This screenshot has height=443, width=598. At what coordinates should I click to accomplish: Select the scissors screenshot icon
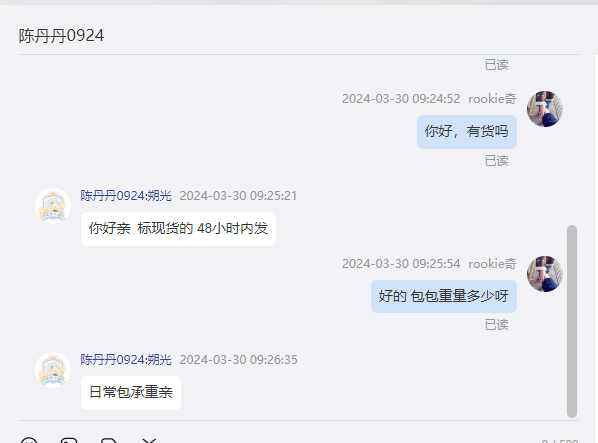pos(149,441)
